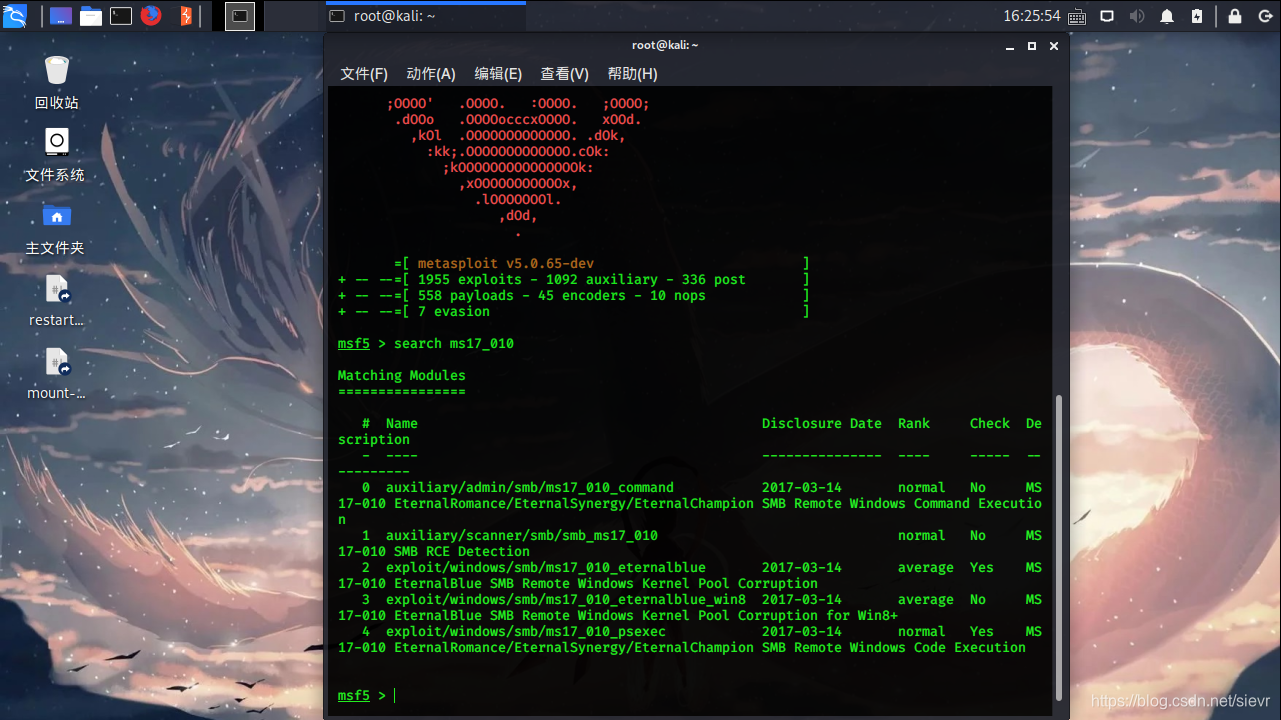Click "auxiliary/scanner/smb/smb_ms17_010" module row

[x=689, y=543]
